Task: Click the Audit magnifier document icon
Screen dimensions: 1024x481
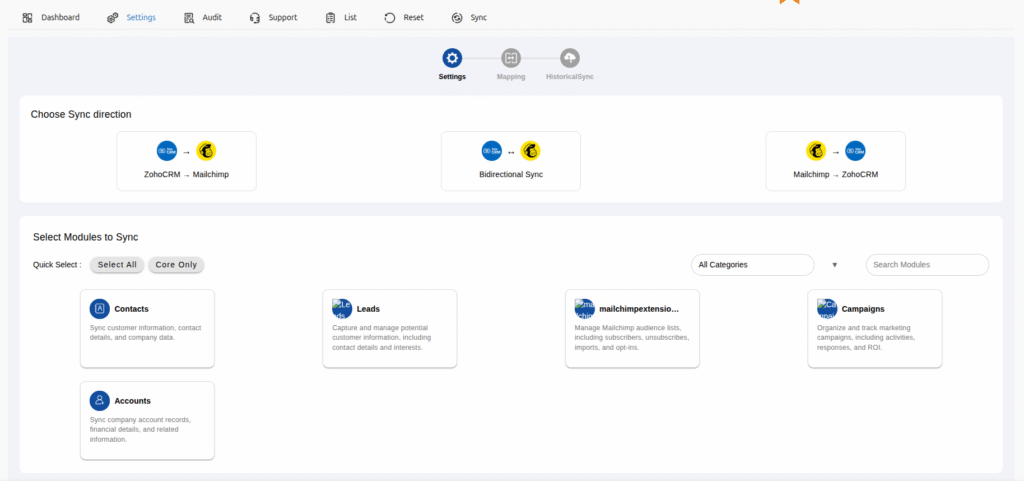Action: pyautogui.click(x=189, y=18)
